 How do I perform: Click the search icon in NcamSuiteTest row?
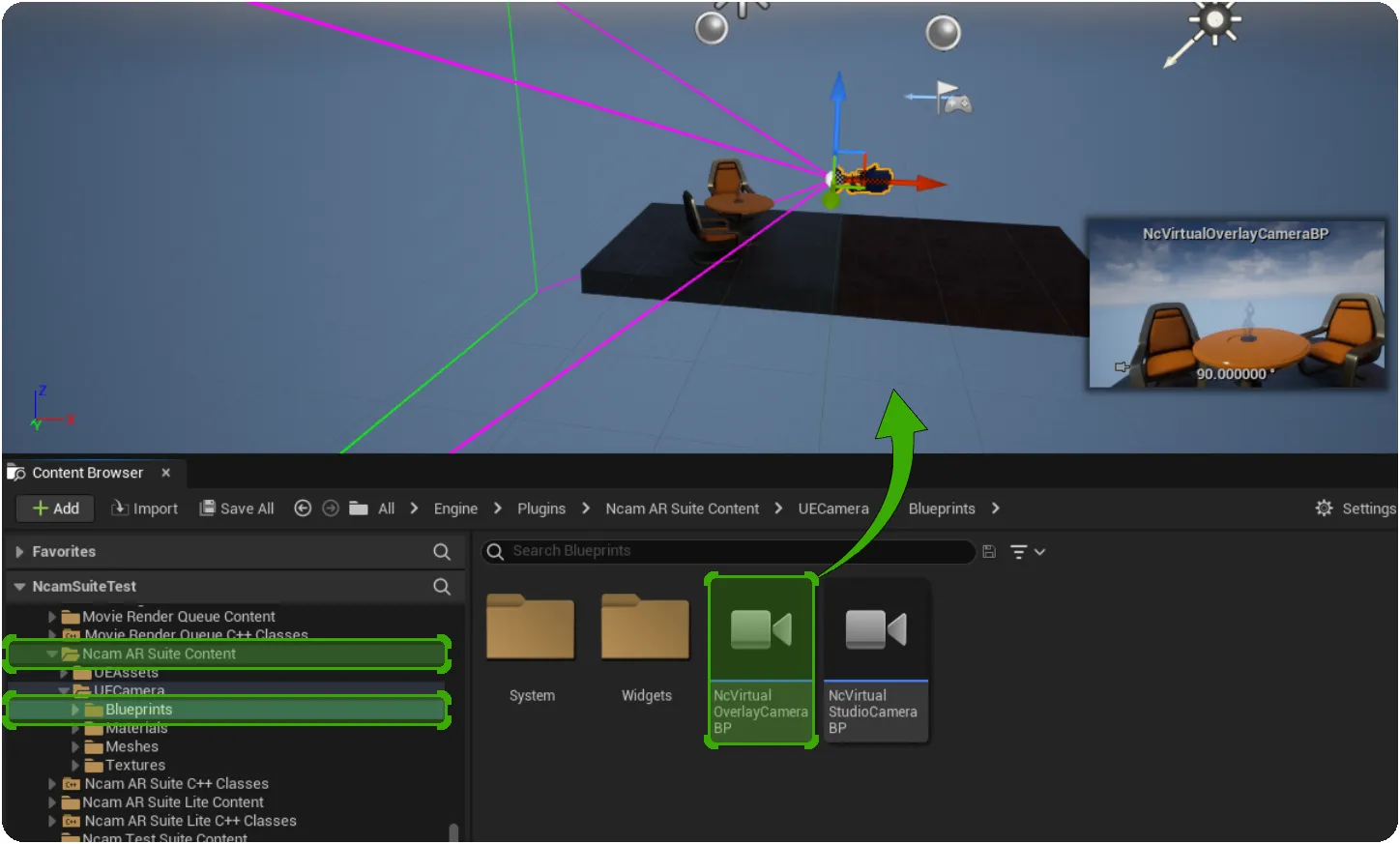tap(442, 587)
